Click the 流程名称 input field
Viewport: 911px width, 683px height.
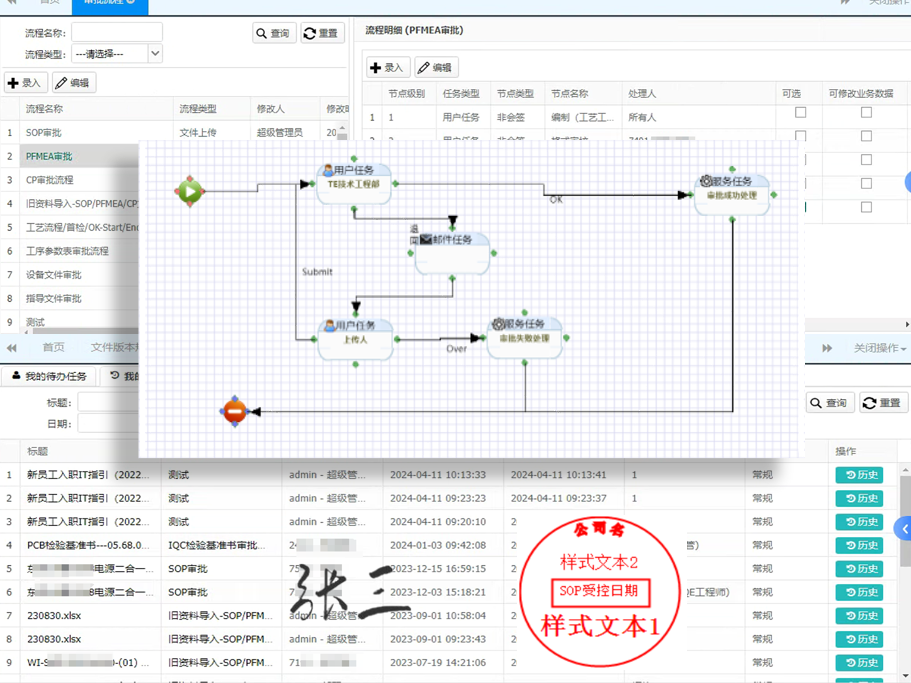pos(117,33)
